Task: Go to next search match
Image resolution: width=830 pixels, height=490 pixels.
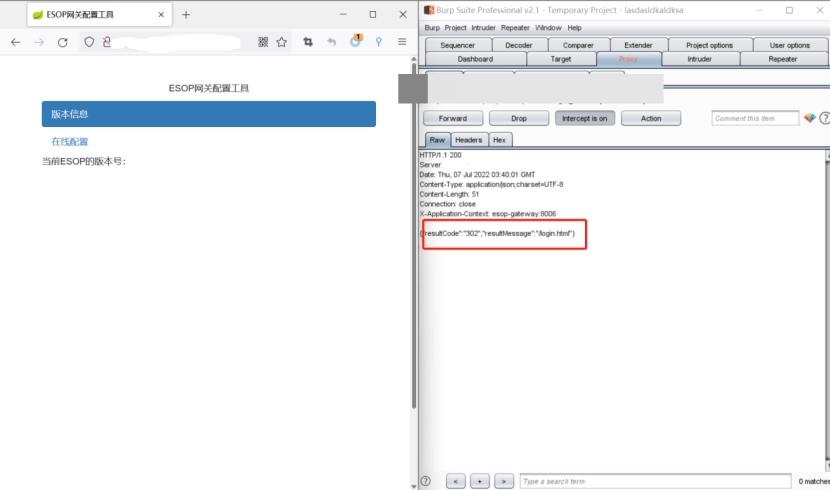Action: pos(504,481)
